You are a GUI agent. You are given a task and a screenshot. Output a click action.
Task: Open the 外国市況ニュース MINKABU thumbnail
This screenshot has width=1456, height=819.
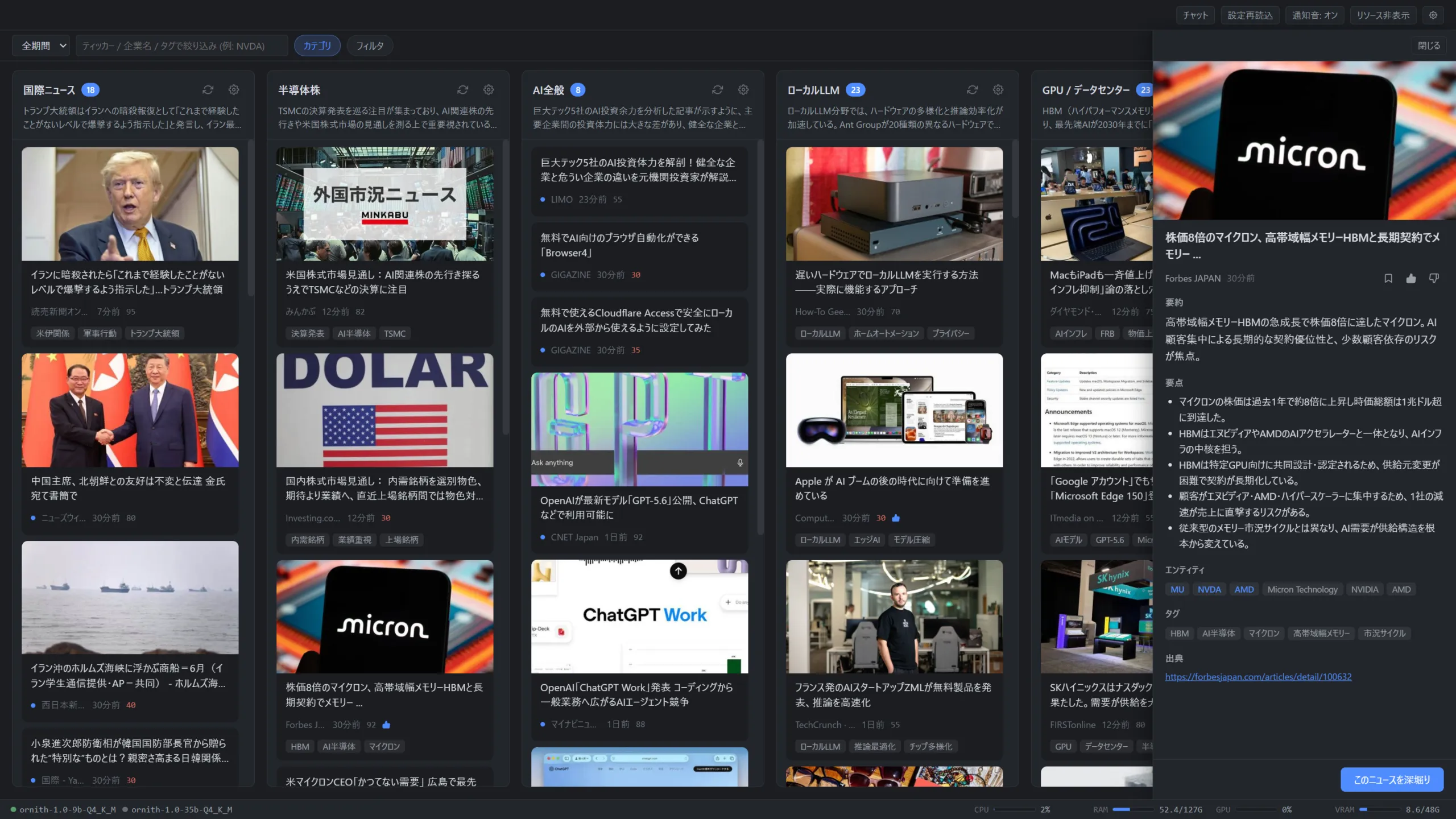point(385,204)
